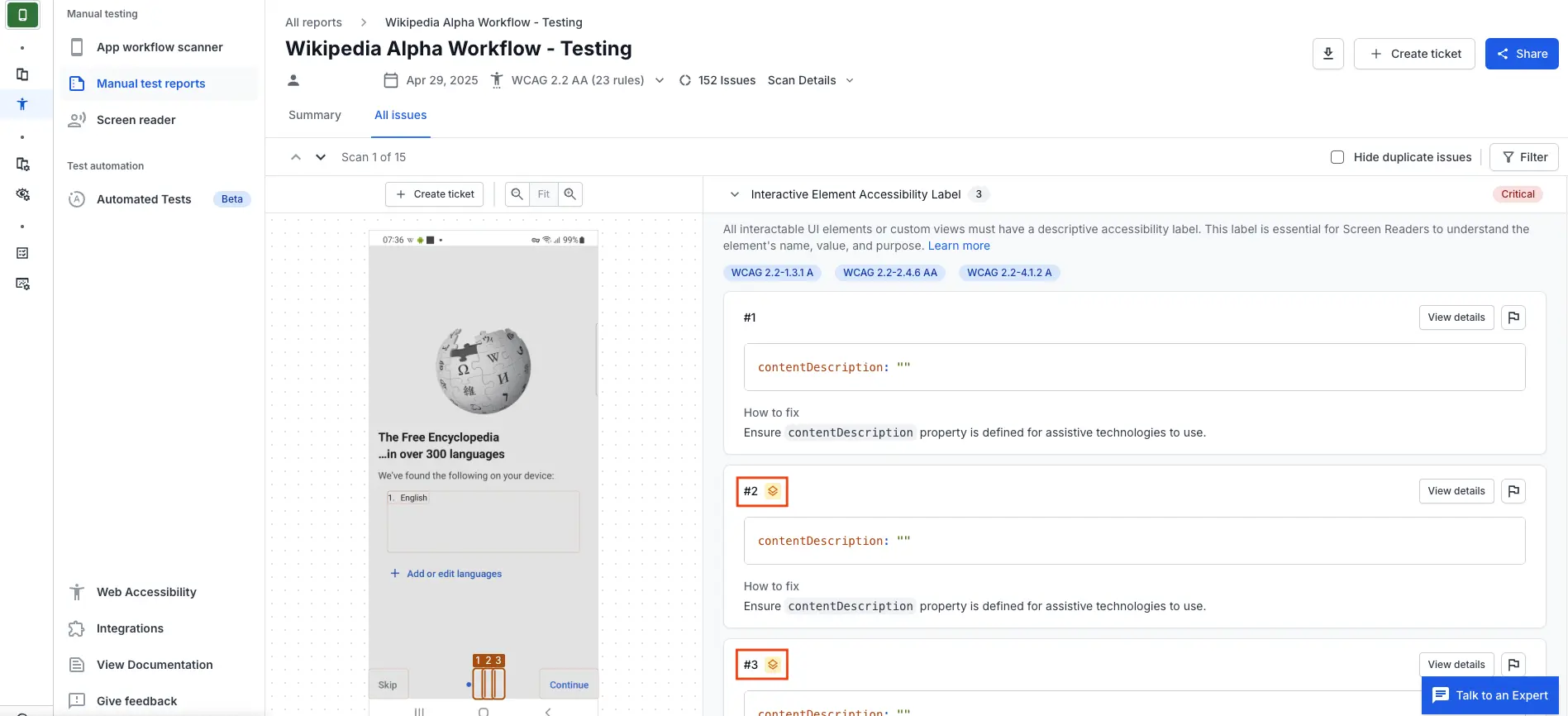Viewport: 1568px width, 716px height.
Task: Open App workflow scanner
Action: (x=159, y=47)
